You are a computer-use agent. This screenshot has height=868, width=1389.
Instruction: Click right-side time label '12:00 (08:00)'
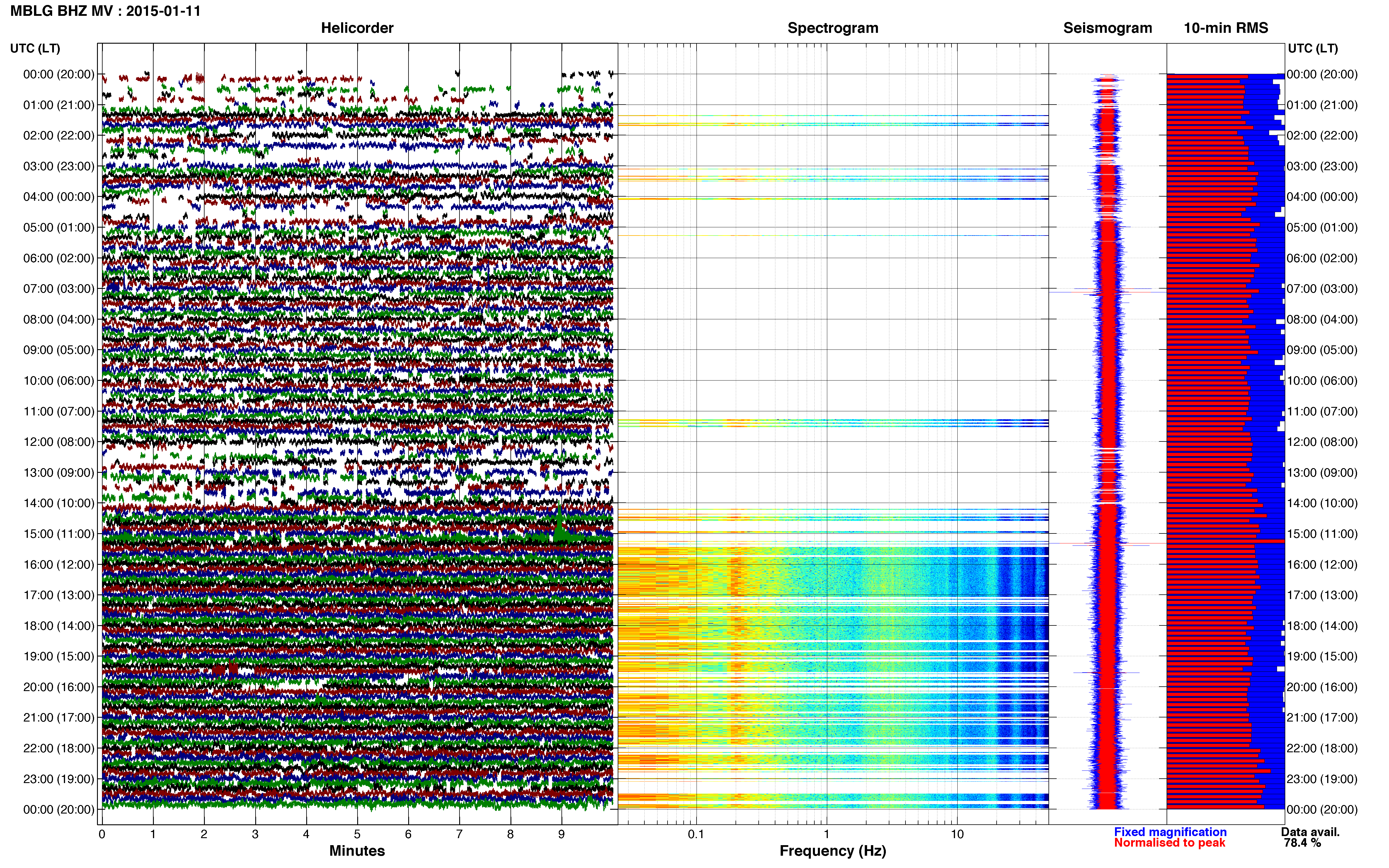(x=1322, y=442)
